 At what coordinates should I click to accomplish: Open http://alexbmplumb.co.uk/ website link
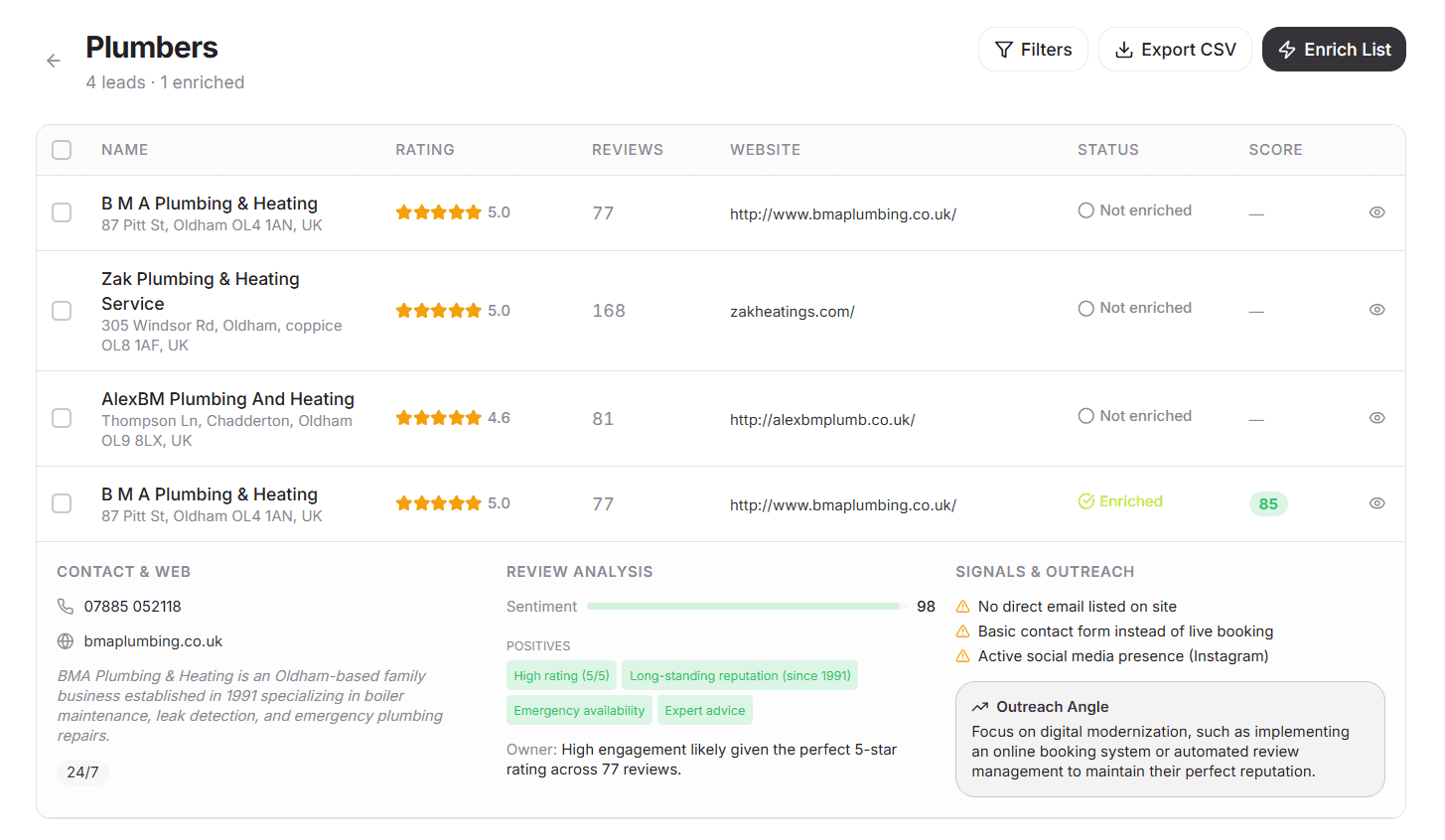tap(822, 420)
